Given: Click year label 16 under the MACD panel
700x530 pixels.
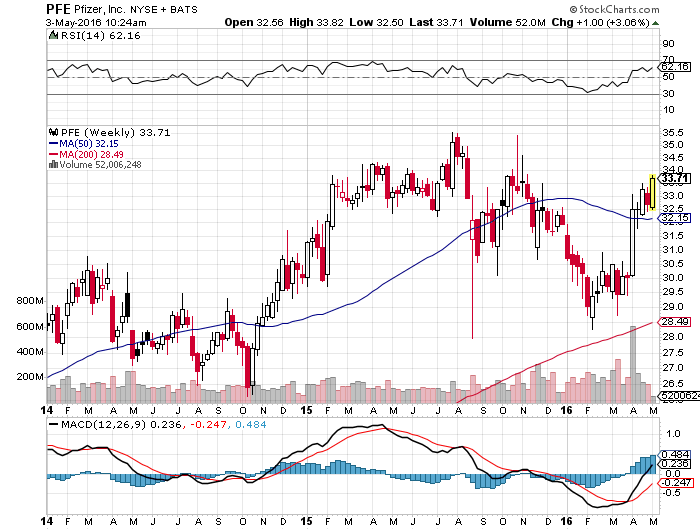Looking at the screenshot, I should click(566, 521).
